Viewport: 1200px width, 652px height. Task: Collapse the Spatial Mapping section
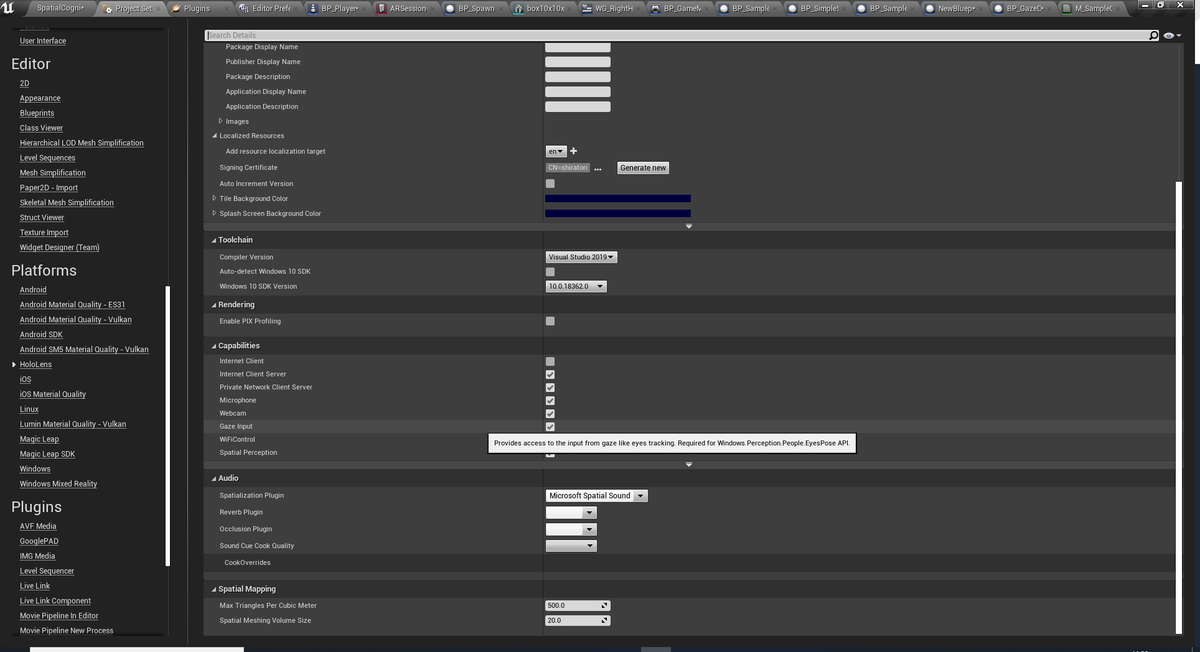214,589
